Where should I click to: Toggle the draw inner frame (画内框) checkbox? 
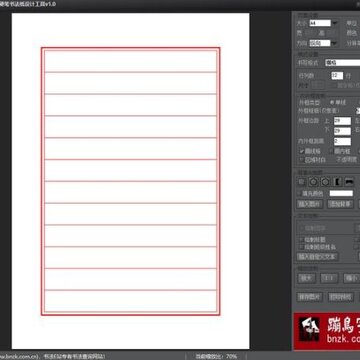331,151
